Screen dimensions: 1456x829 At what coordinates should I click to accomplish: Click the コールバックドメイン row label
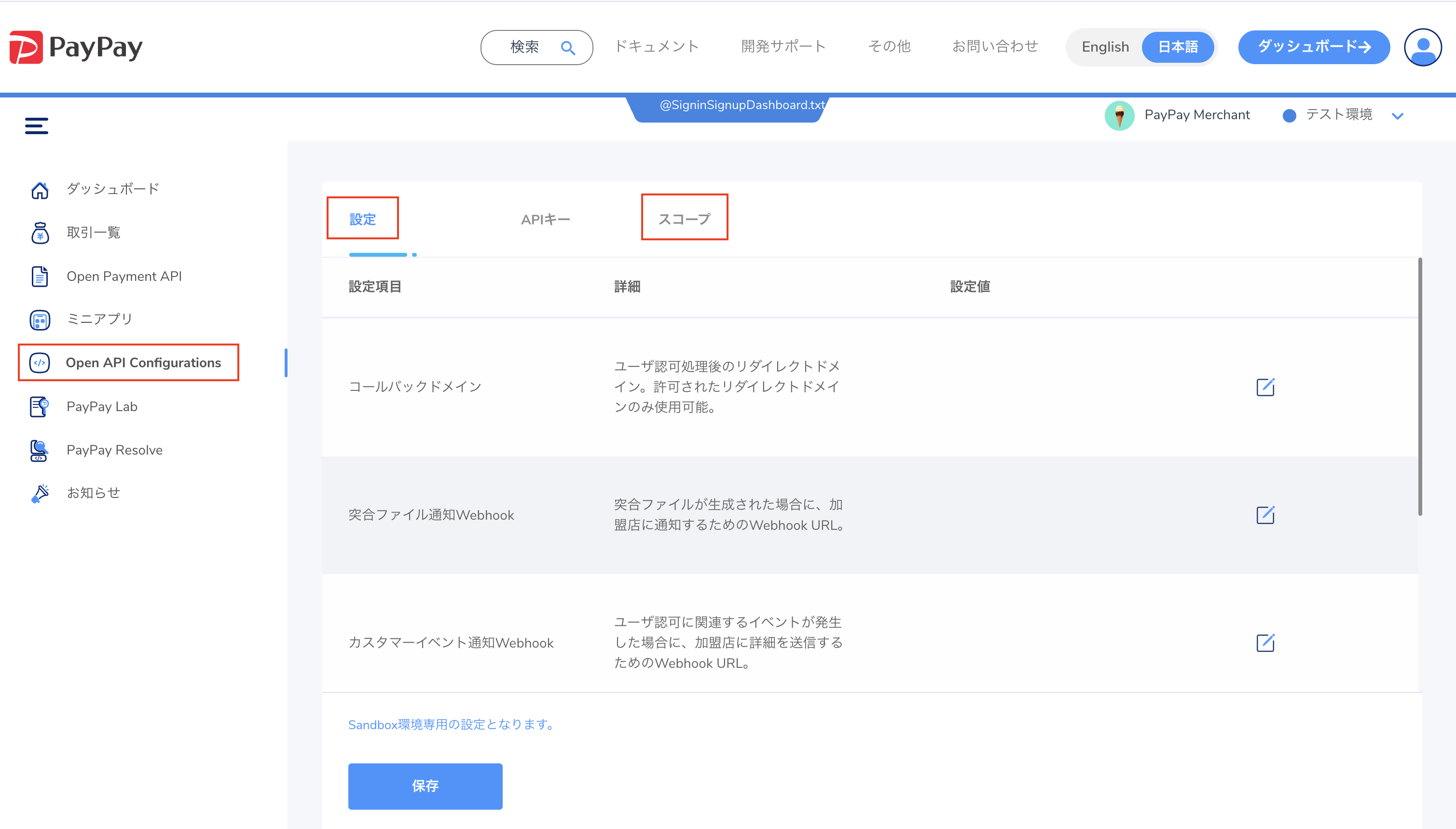415,387
